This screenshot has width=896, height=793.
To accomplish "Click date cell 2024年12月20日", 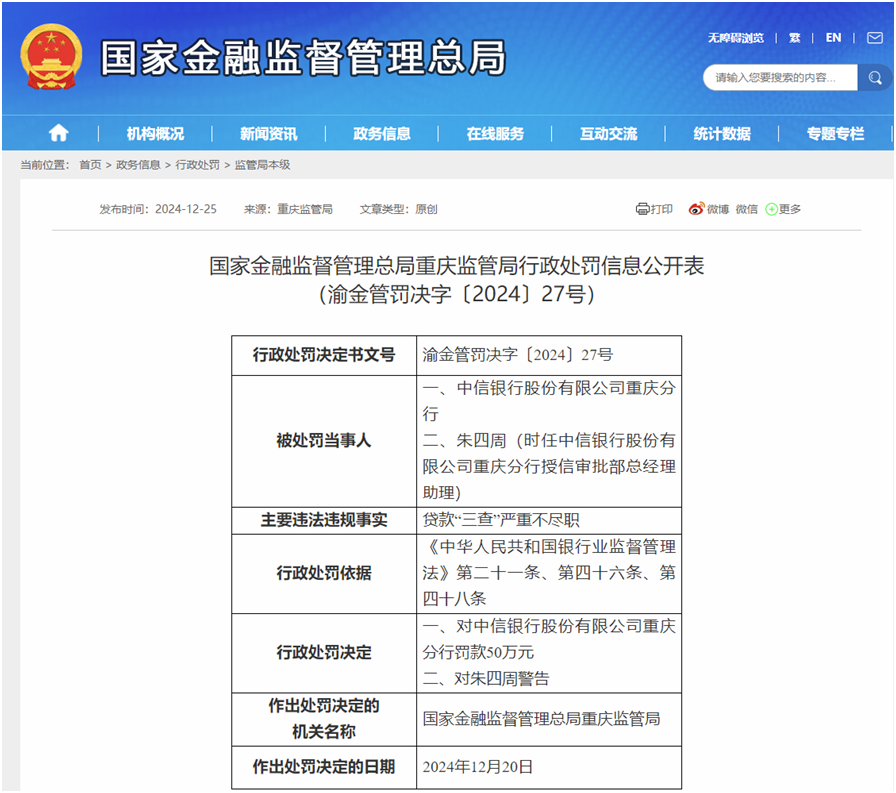I will tap(477, 767).
